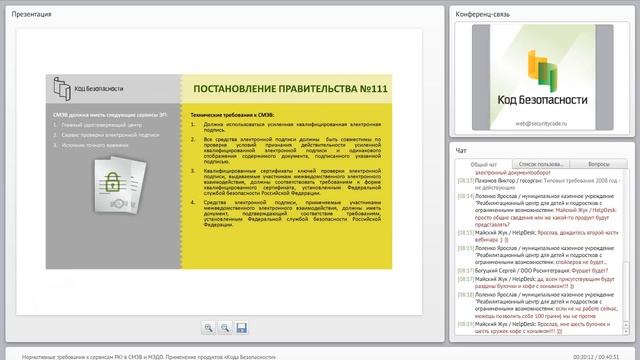The width and height of the screenshot is (640, 360).
Task: Click the webinar time counter 00:20:12 / 00:40:51
Action: pos(596,357)
